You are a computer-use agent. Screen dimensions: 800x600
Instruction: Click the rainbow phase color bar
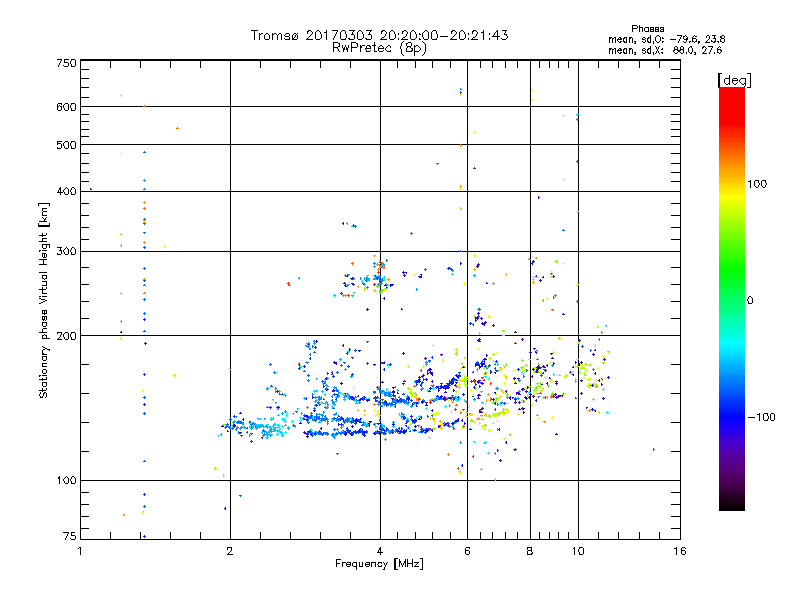click(732, 298)
